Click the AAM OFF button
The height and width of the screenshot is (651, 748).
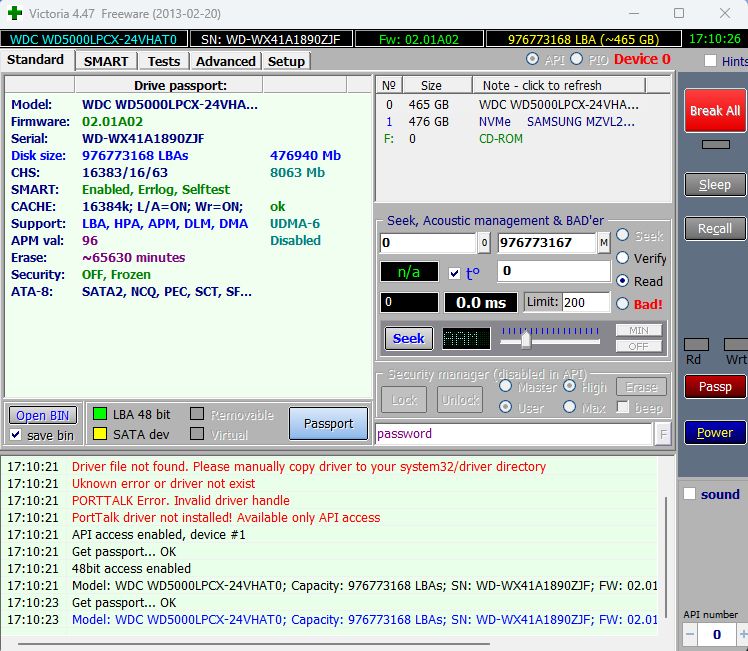click(x=639, y=346)
